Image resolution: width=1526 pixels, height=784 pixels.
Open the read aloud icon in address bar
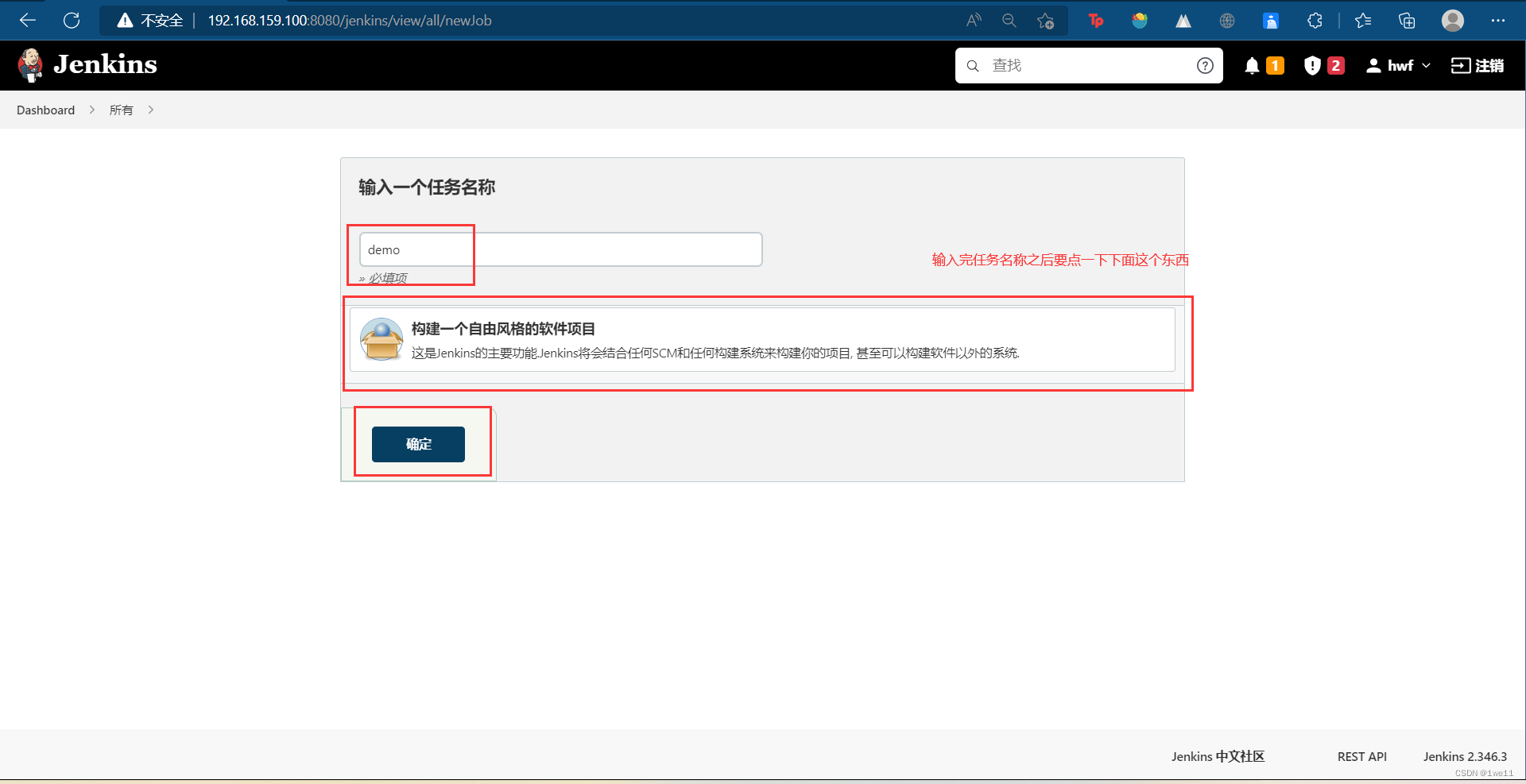point(974,21)
